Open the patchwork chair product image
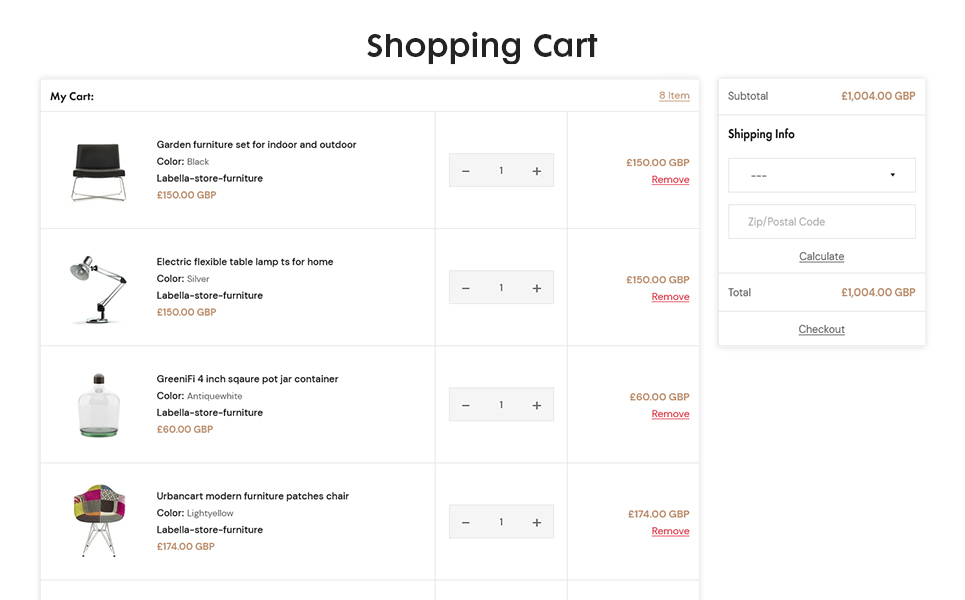The height and width of the screenshot is (600, 965). click(99, 521)
